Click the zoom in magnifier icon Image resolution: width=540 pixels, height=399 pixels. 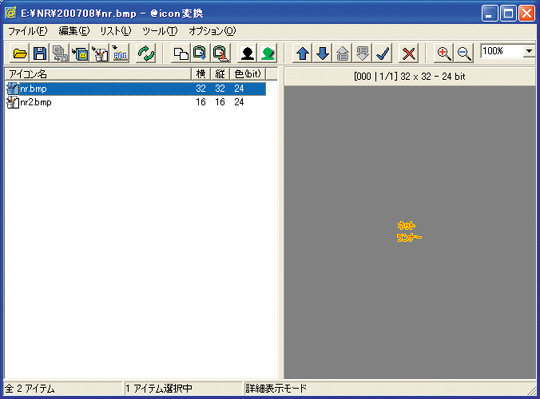coord(444,53)
